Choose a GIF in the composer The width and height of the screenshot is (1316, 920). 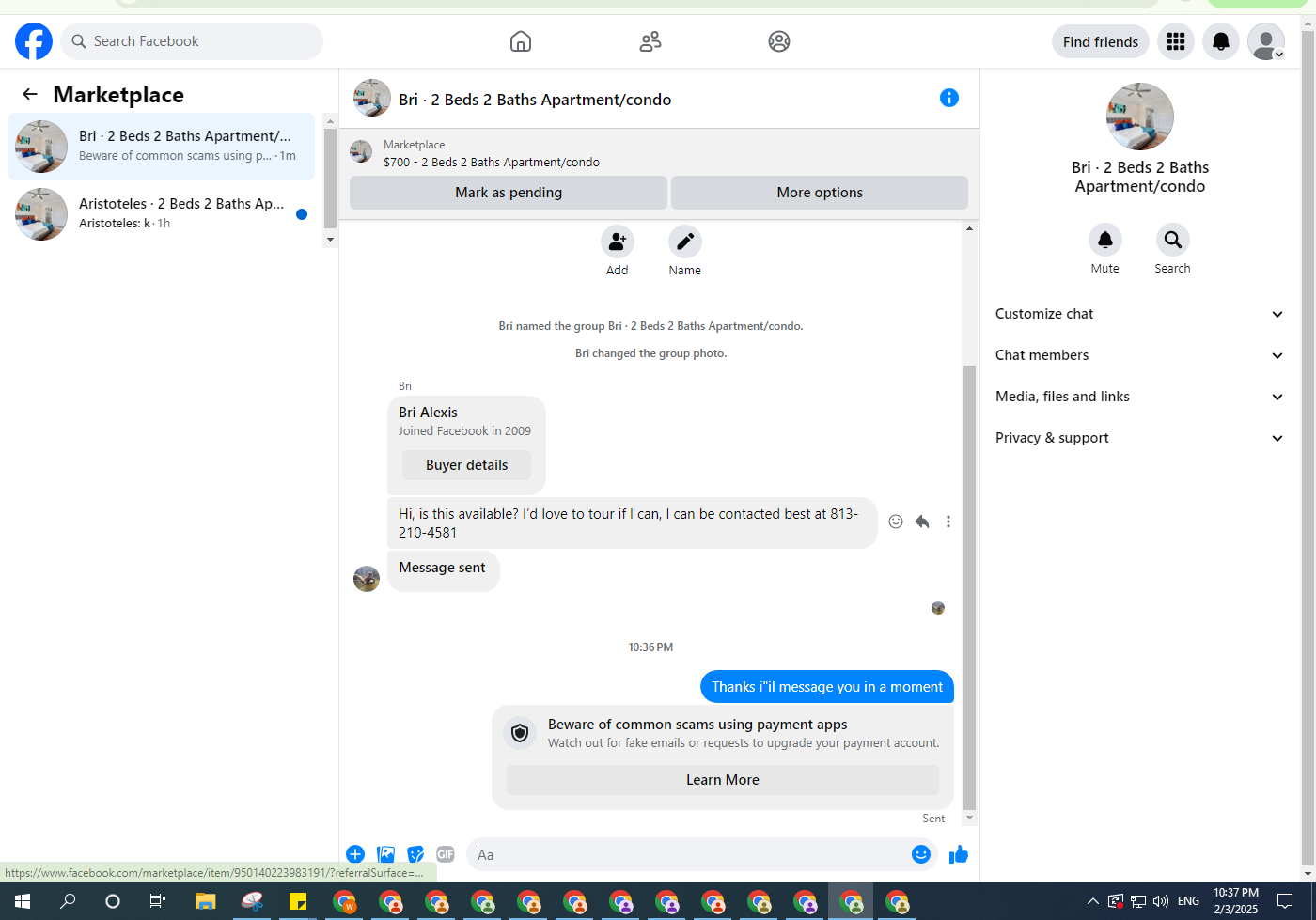tap(446, 854)
